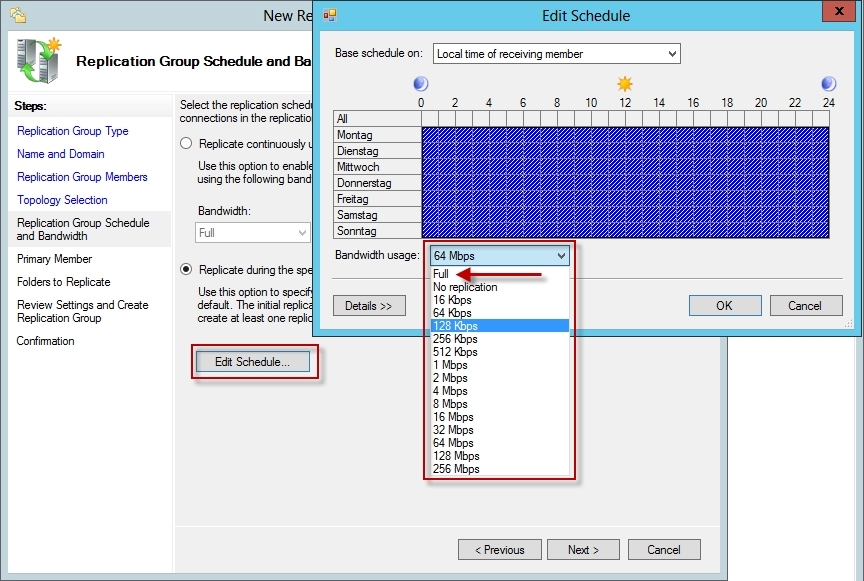The width and height of the screenshot is (864, 581).
Task: Click the Folders to Replicate step
Action: click(64, 282)
